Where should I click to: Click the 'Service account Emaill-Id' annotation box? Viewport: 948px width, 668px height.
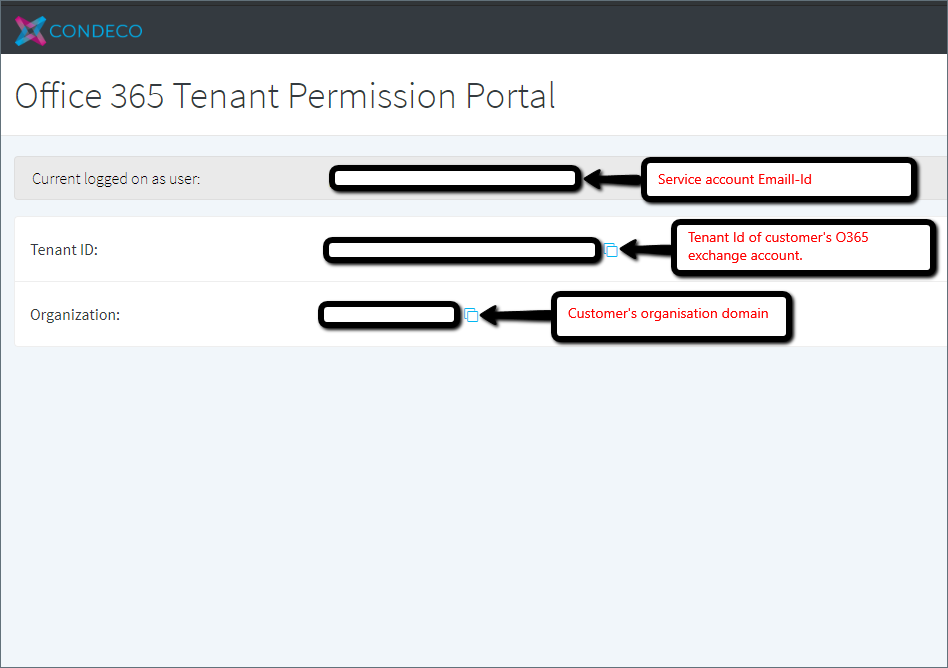pos(778,179)
